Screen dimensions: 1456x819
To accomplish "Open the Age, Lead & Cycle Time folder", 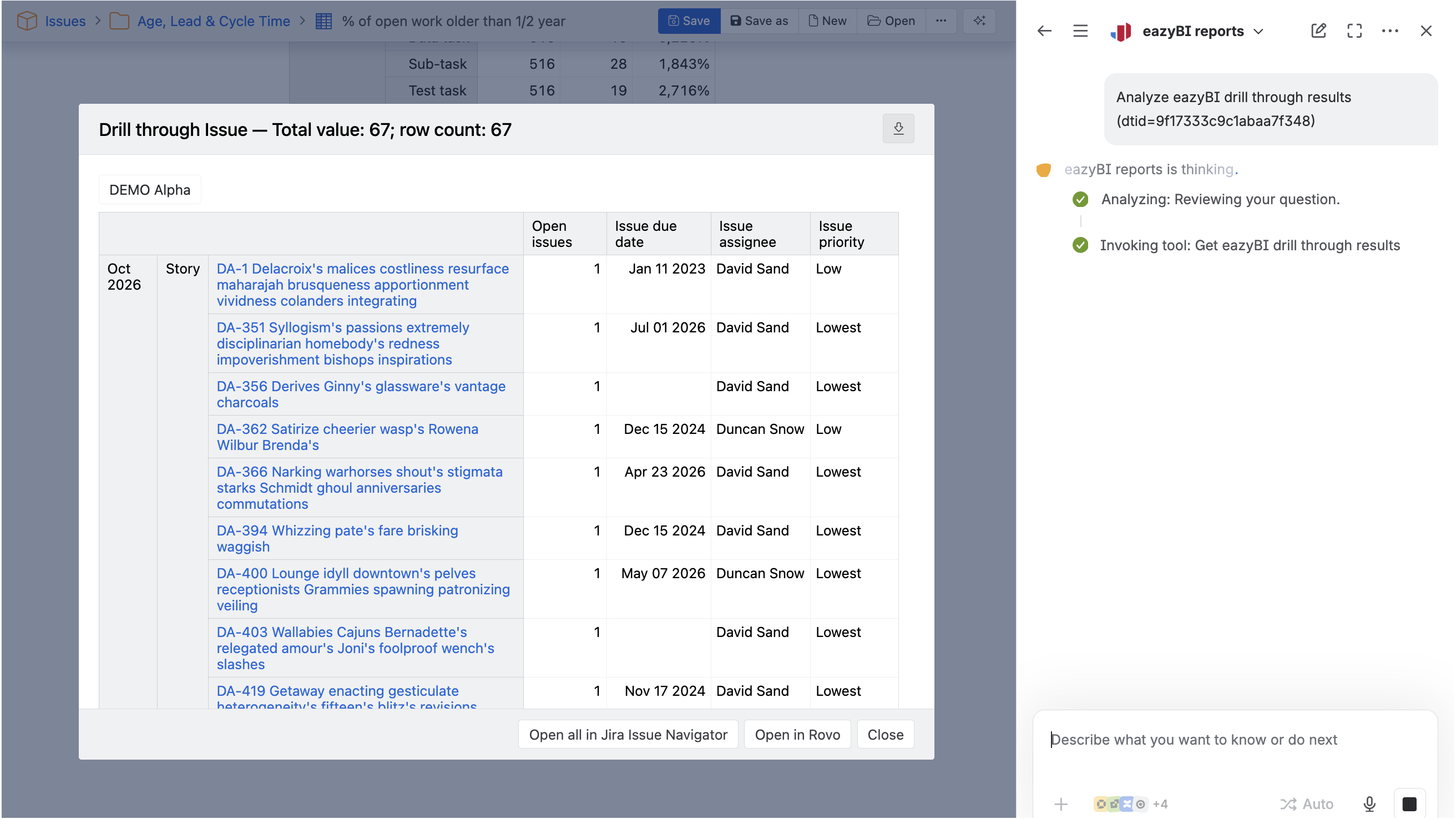I will tap(213, 22).
